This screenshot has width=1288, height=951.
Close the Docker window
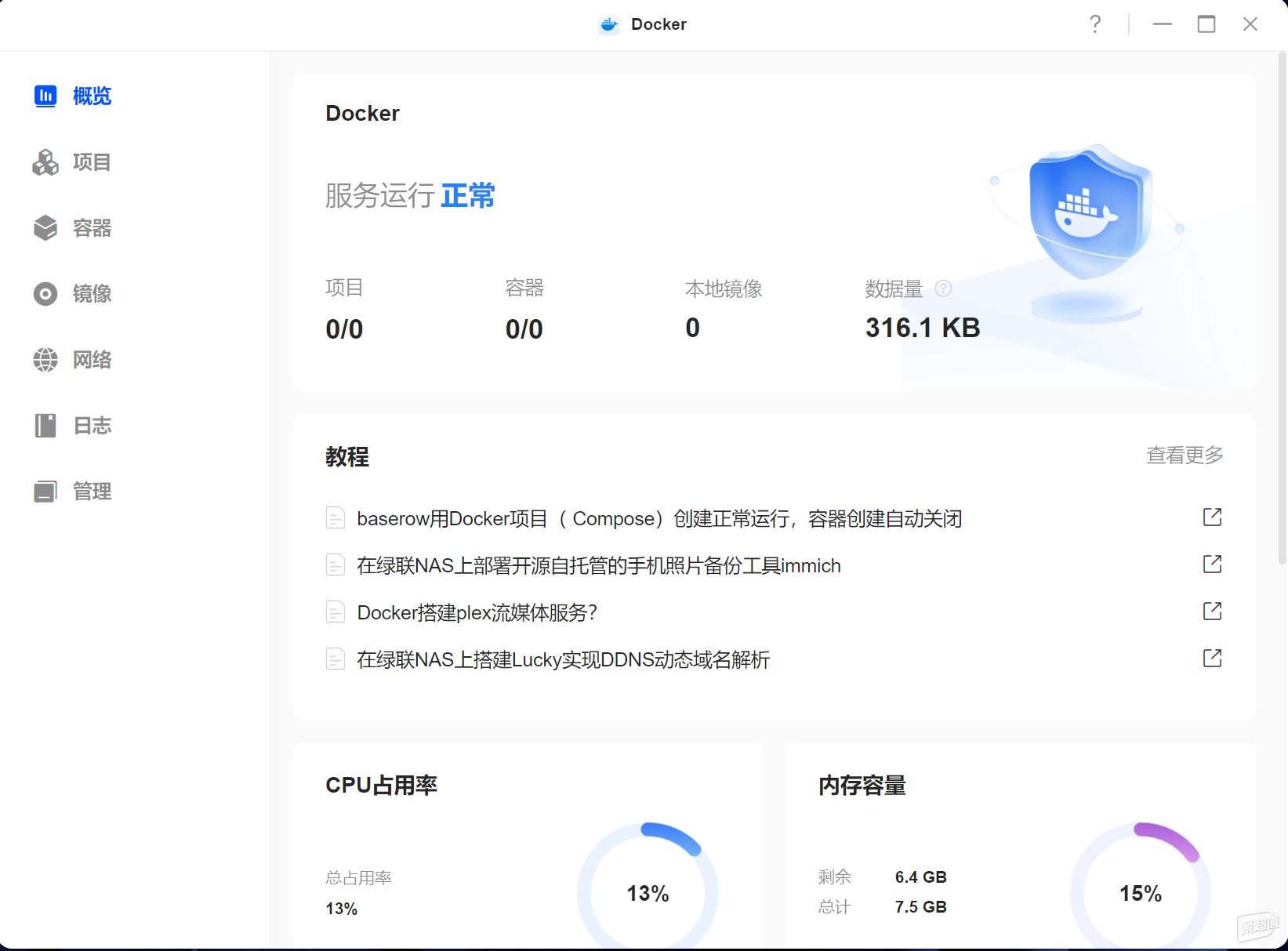(1250, 24)
